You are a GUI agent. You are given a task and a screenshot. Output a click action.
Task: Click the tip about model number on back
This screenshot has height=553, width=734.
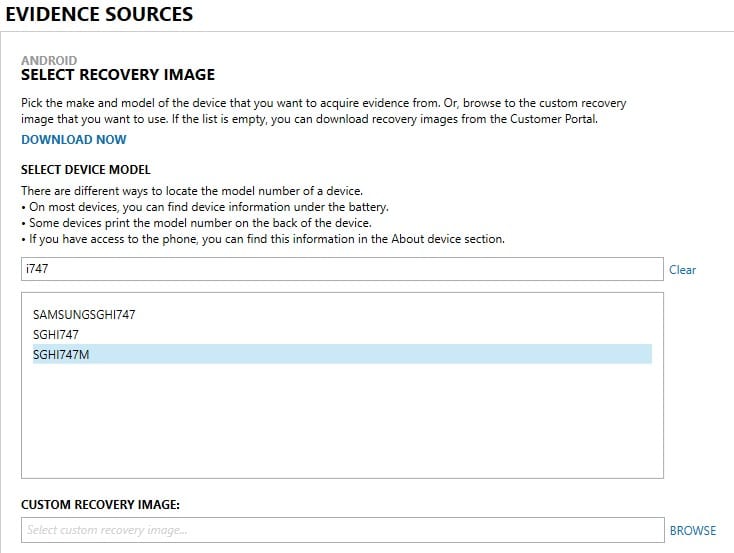point(197,223)
